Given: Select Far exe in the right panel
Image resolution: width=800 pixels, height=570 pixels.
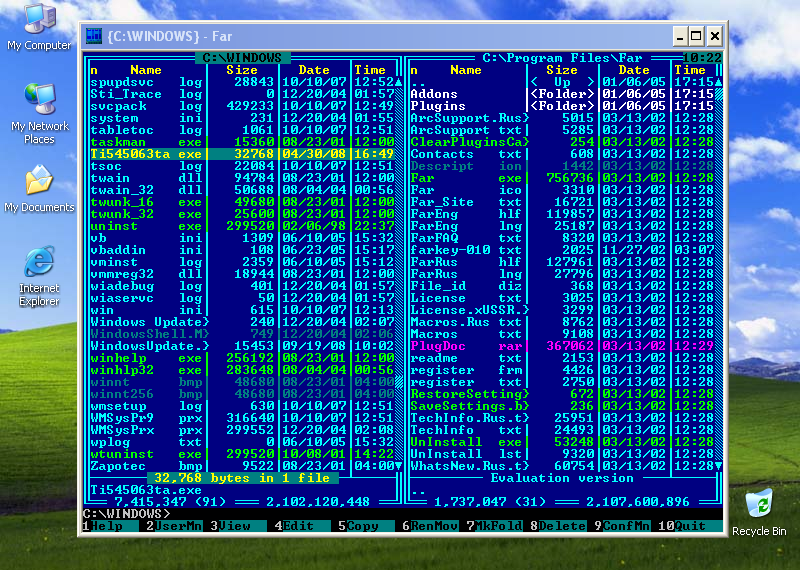Looking at the screenshot, I should (x=562, y=178).
